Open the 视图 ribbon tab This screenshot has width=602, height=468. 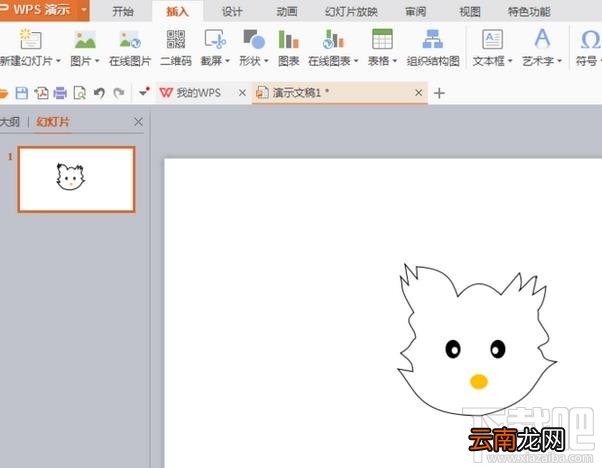click(470, 12)
